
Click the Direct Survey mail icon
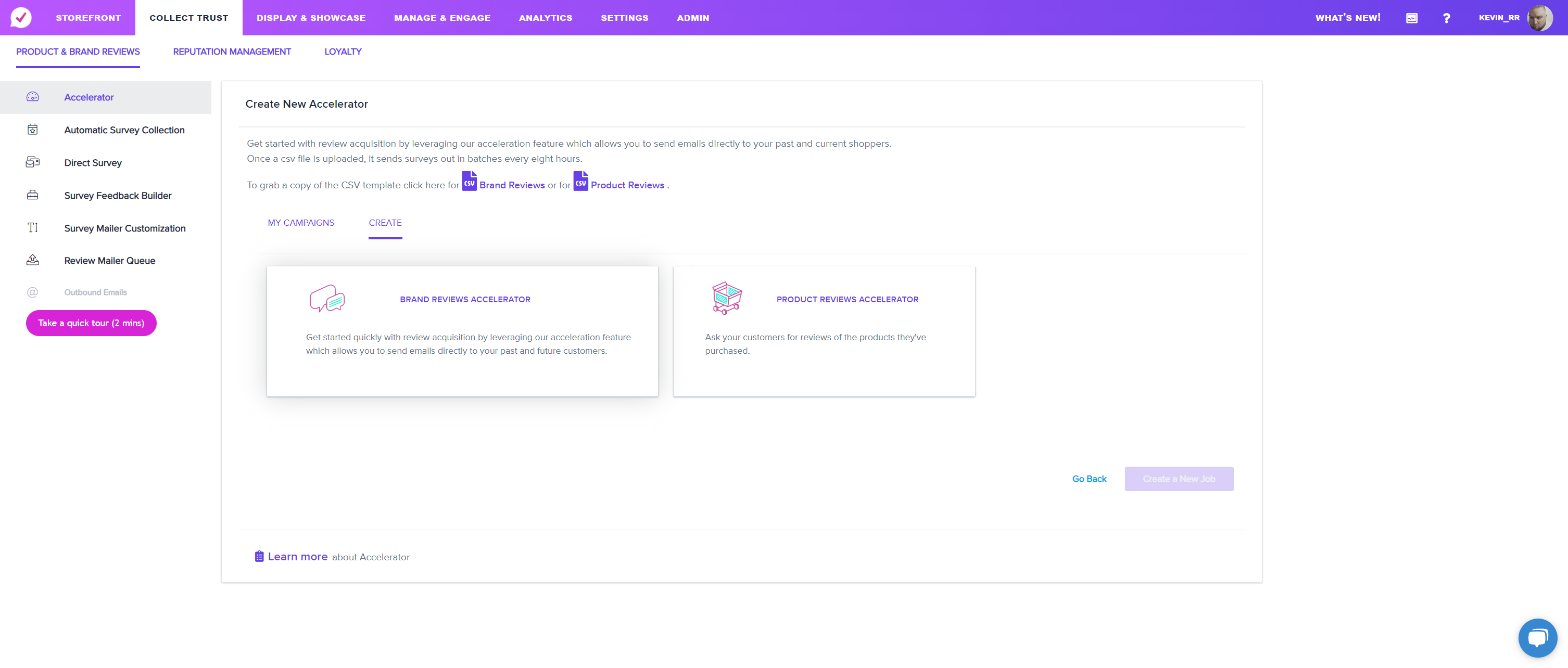click(33, 162)
